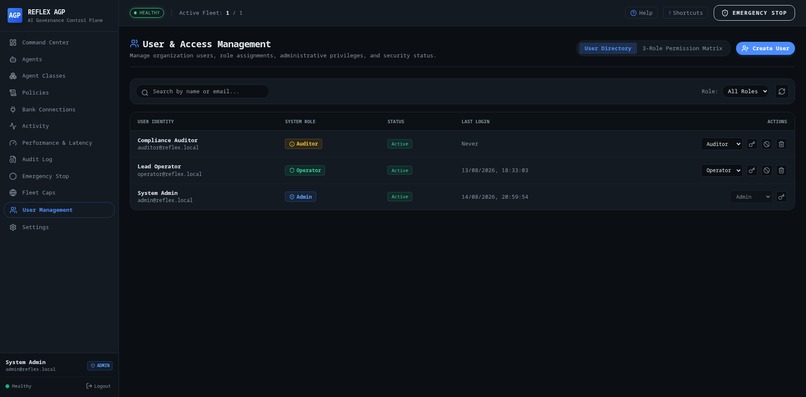Open Help from the top bar
Viewport: 806px width, 397px height.
pos(641,13)
